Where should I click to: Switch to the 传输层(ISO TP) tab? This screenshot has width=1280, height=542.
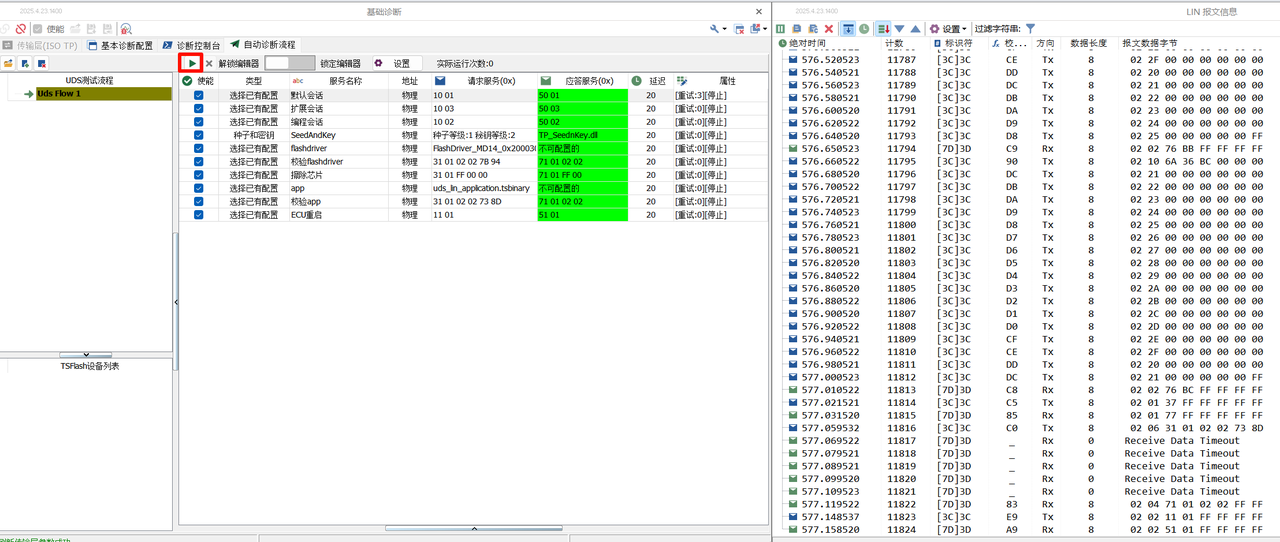(40, 46)
